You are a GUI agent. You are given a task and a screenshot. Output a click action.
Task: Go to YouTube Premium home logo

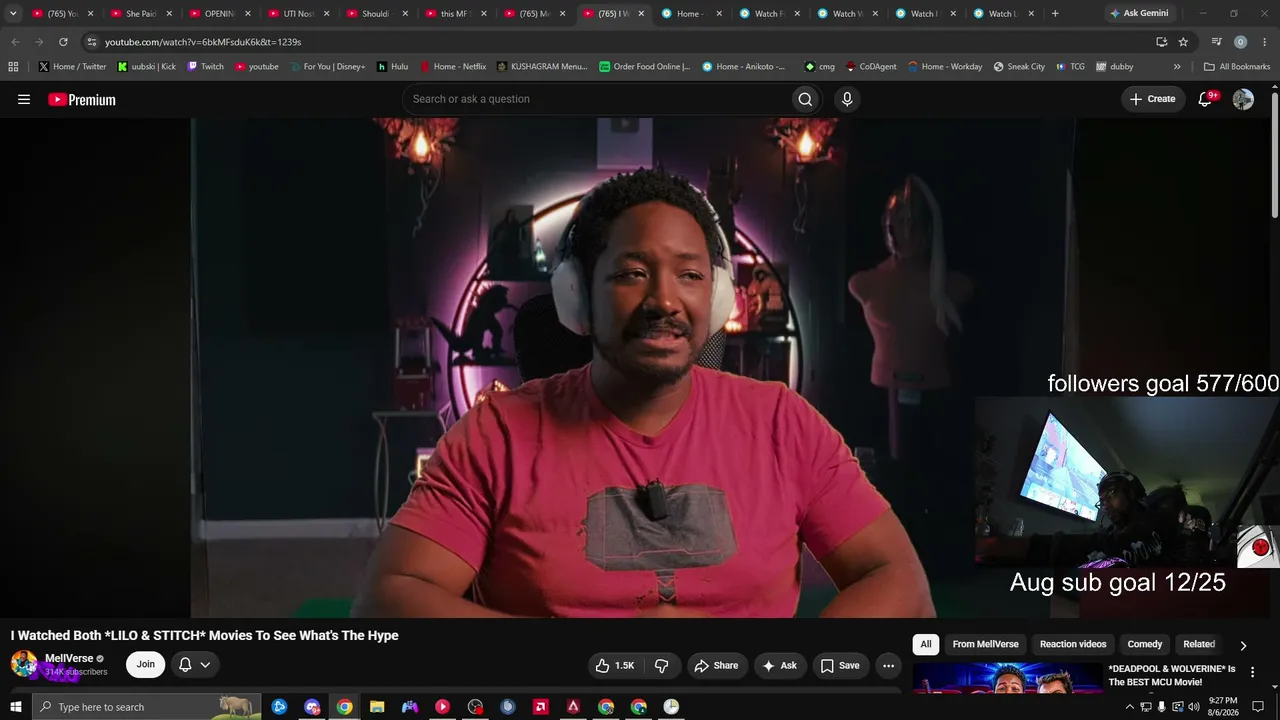tap(82, 99)
